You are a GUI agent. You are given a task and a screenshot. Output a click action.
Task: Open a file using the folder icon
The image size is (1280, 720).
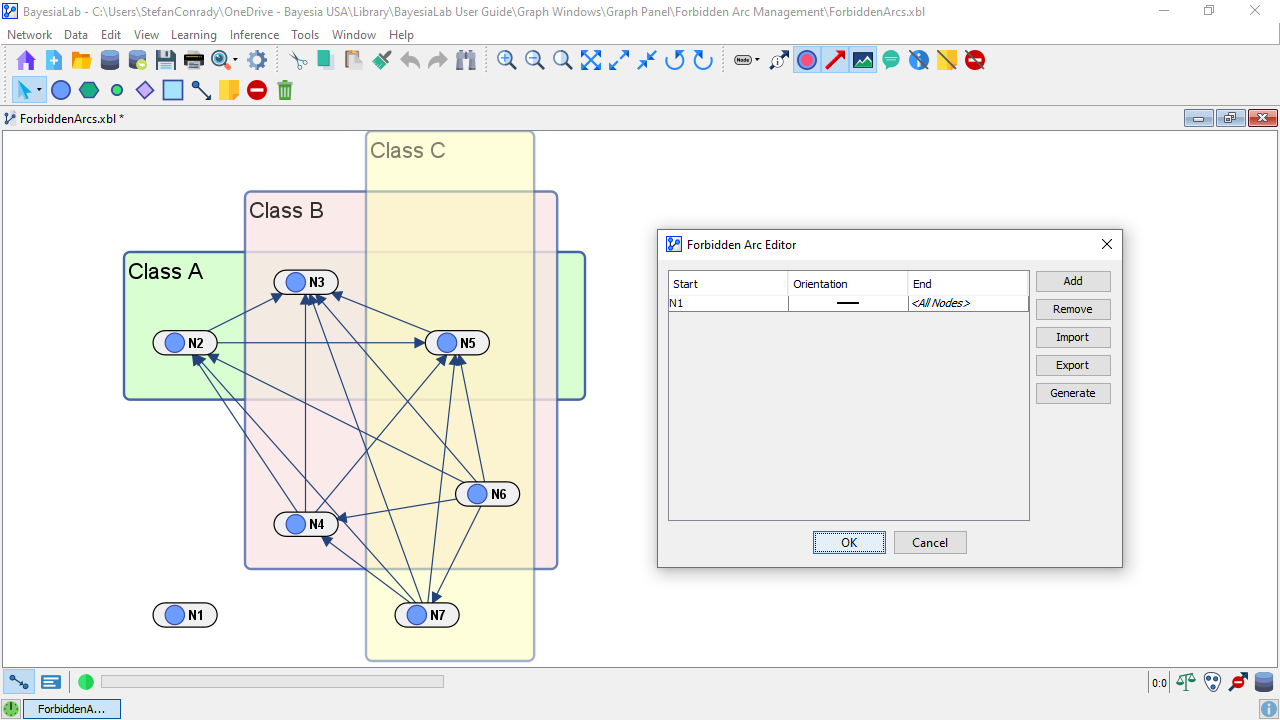[x=82, y=60]
